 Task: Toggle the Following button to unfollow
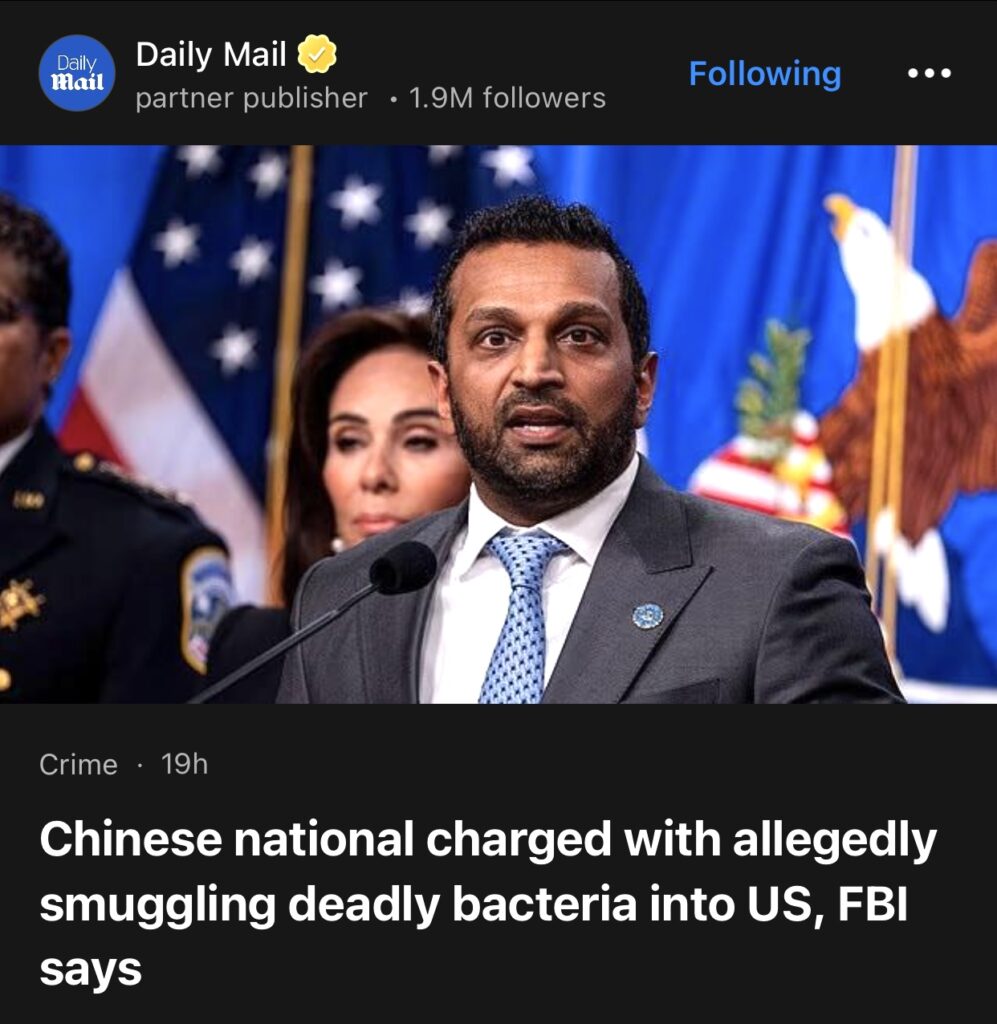(x=765, y=73)
